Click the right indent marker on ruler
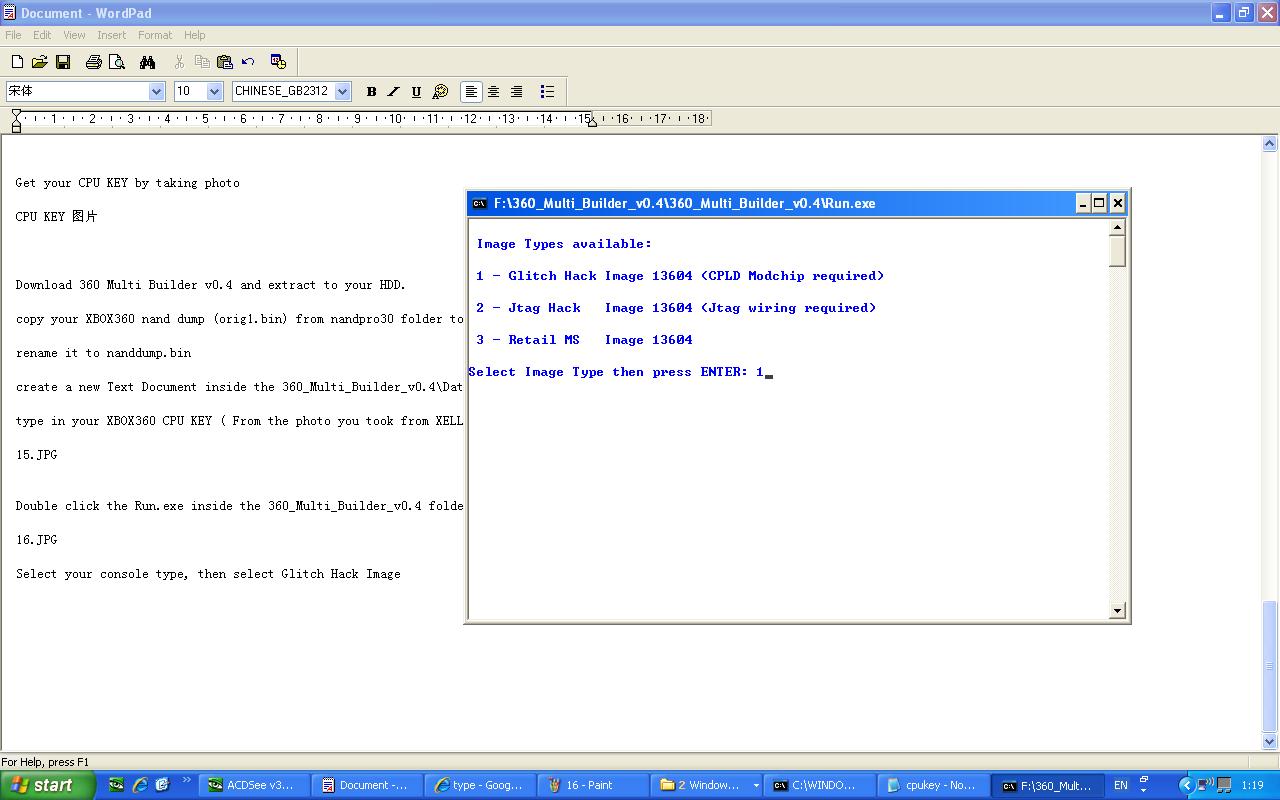This screenshot has width=1280, height=800. point(592,122)
